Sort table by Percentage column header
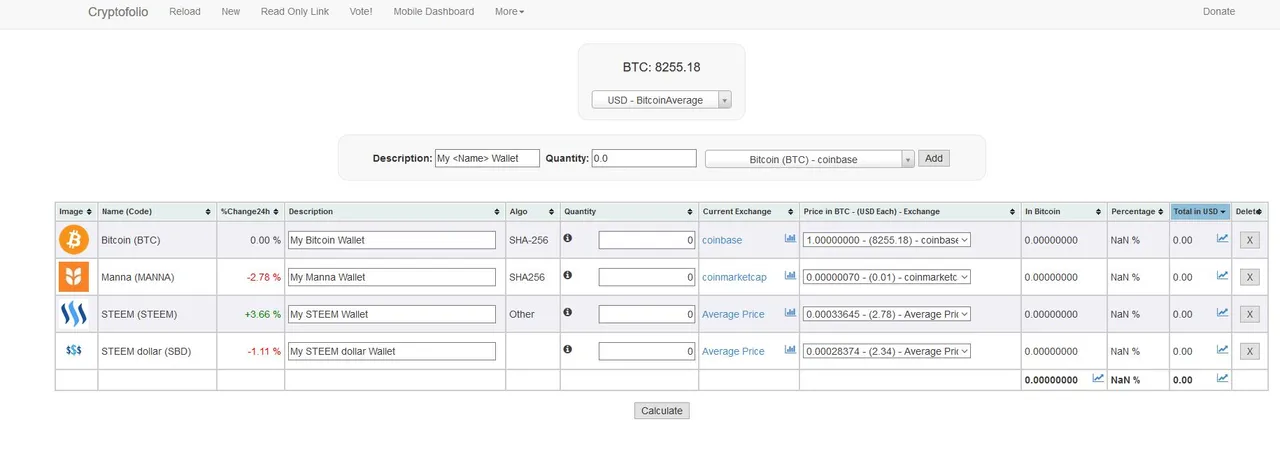 1138,211
